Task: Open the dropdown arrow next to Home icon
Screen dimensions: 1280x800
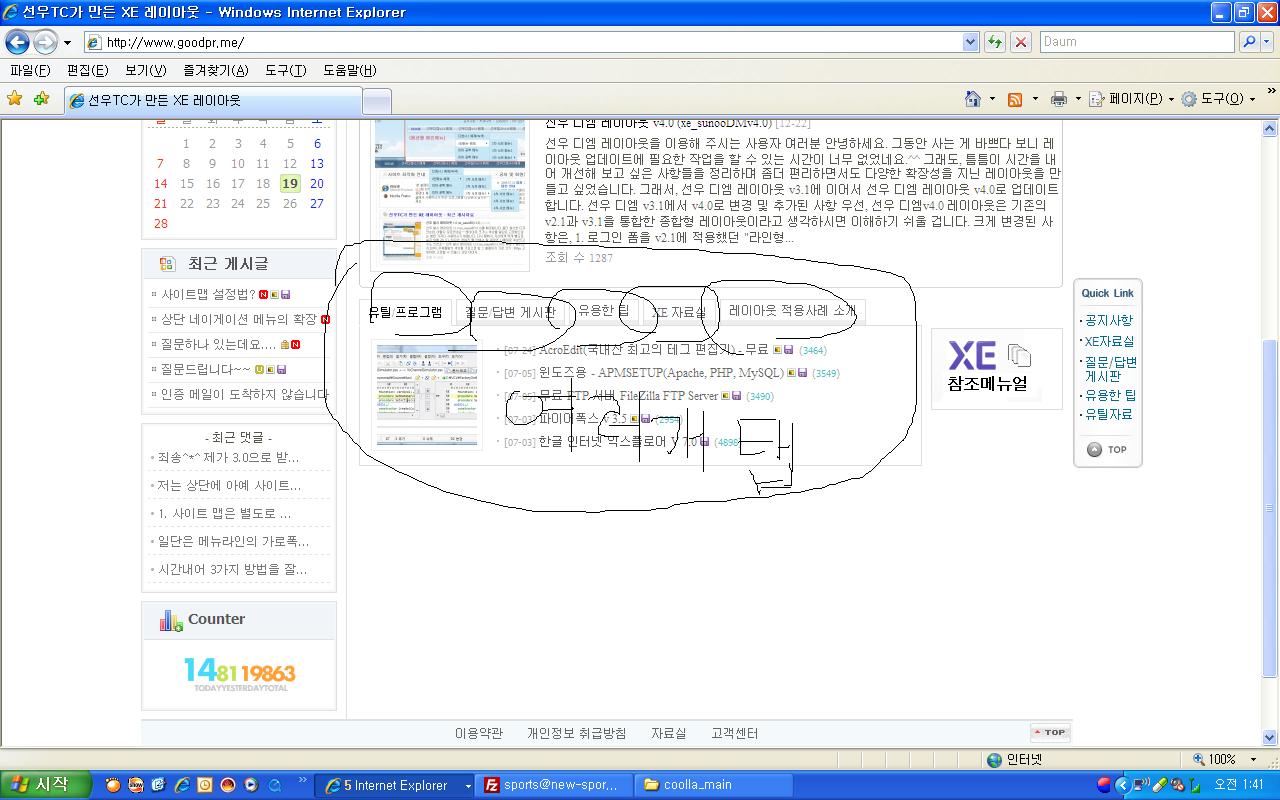Action: tap(992, 99)
